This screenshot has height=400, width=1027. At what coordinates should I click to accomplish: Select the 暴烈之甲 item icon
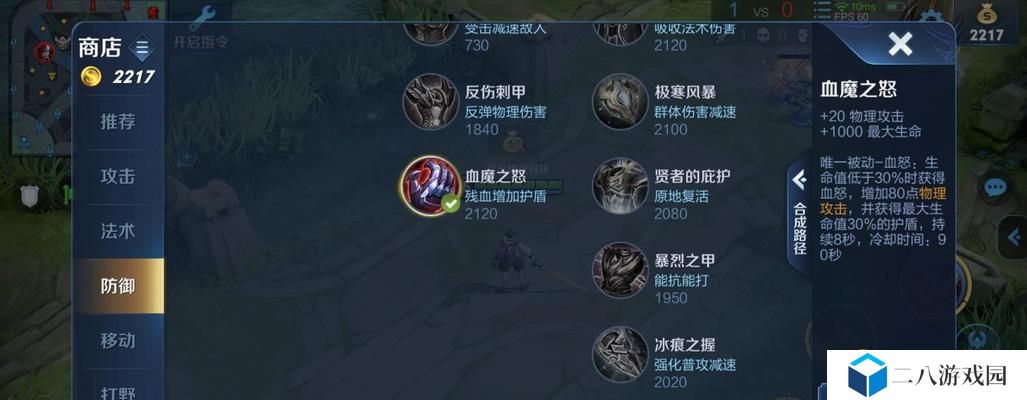[x=620, y=270]
